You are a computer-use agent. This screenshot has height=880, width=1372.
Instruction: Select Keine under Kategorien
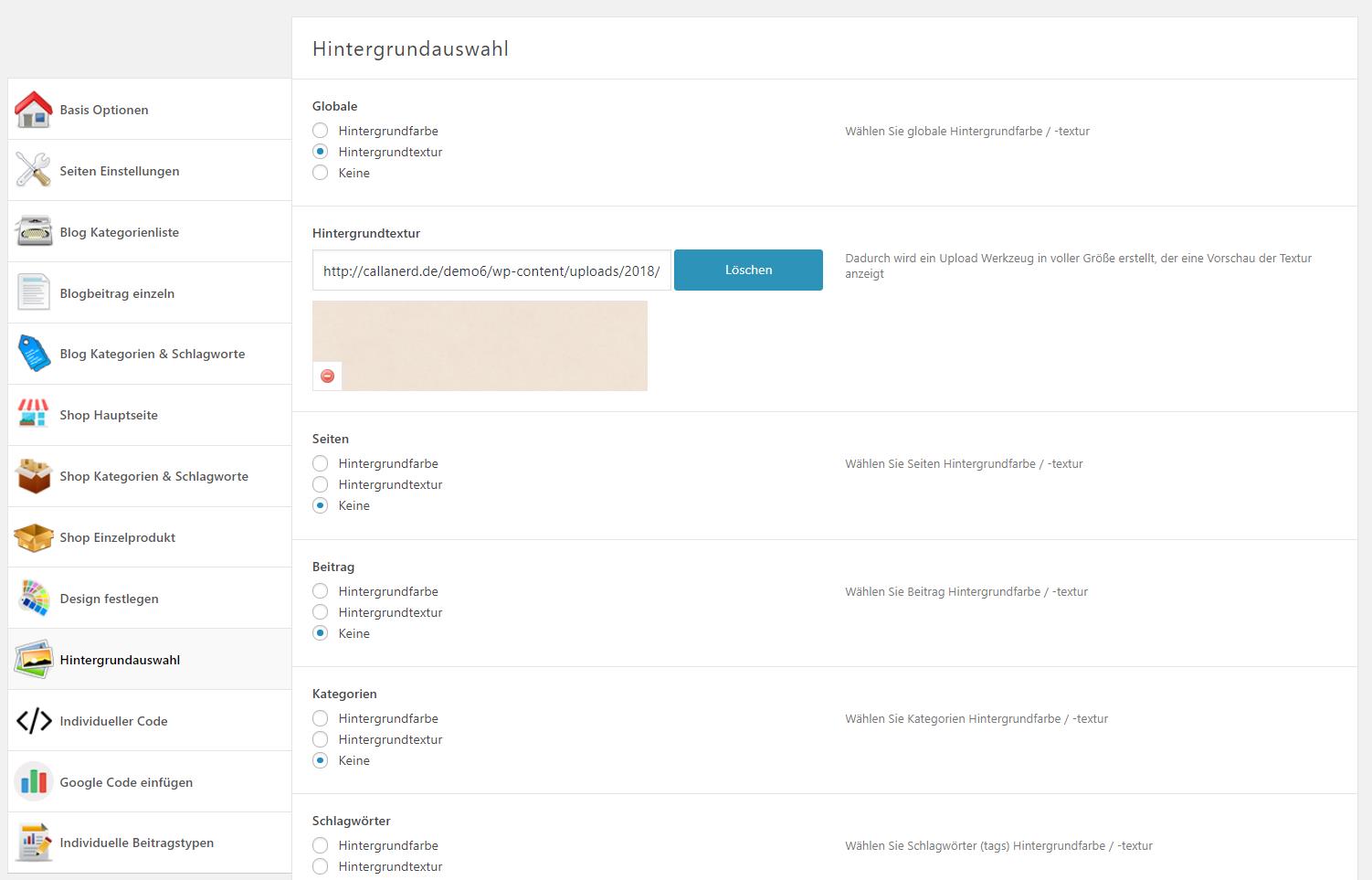coord(321,760)
